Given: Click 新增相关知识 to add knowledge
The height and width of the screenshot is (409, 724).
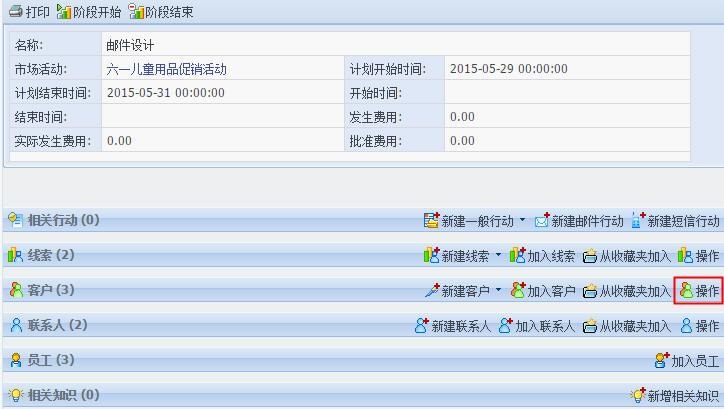Looking at the screenshot, I should [675, 396].
